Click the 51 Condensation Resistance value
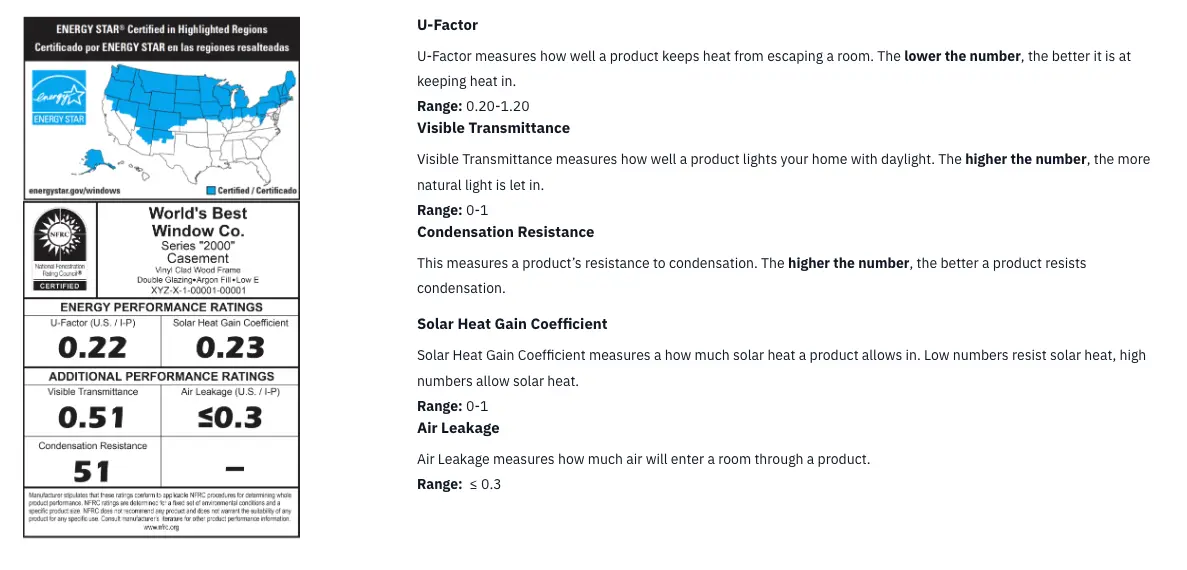 pos(92,472)
